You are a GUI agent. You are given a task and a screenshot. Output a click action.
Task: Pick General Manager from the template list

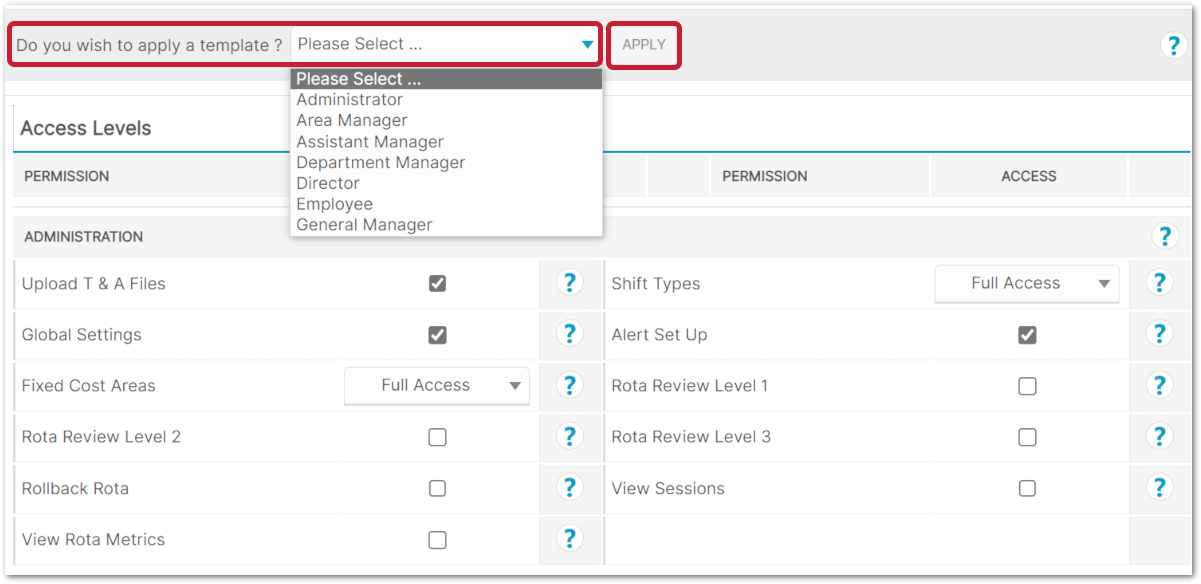(x=365, y=225)
